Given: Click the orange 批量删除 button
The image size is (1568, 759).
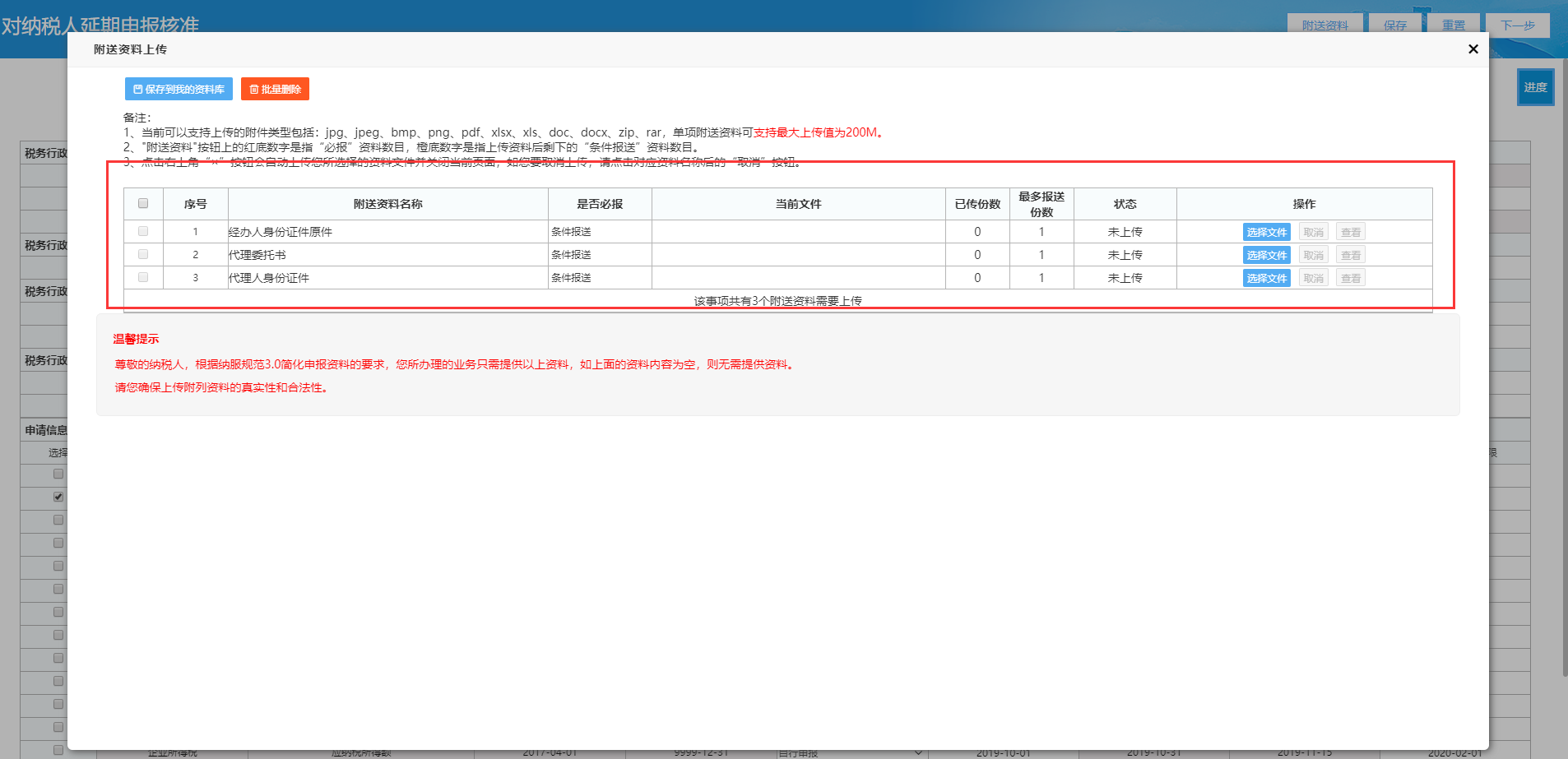Looking at the screenshot, I should [x=275, y=89].
